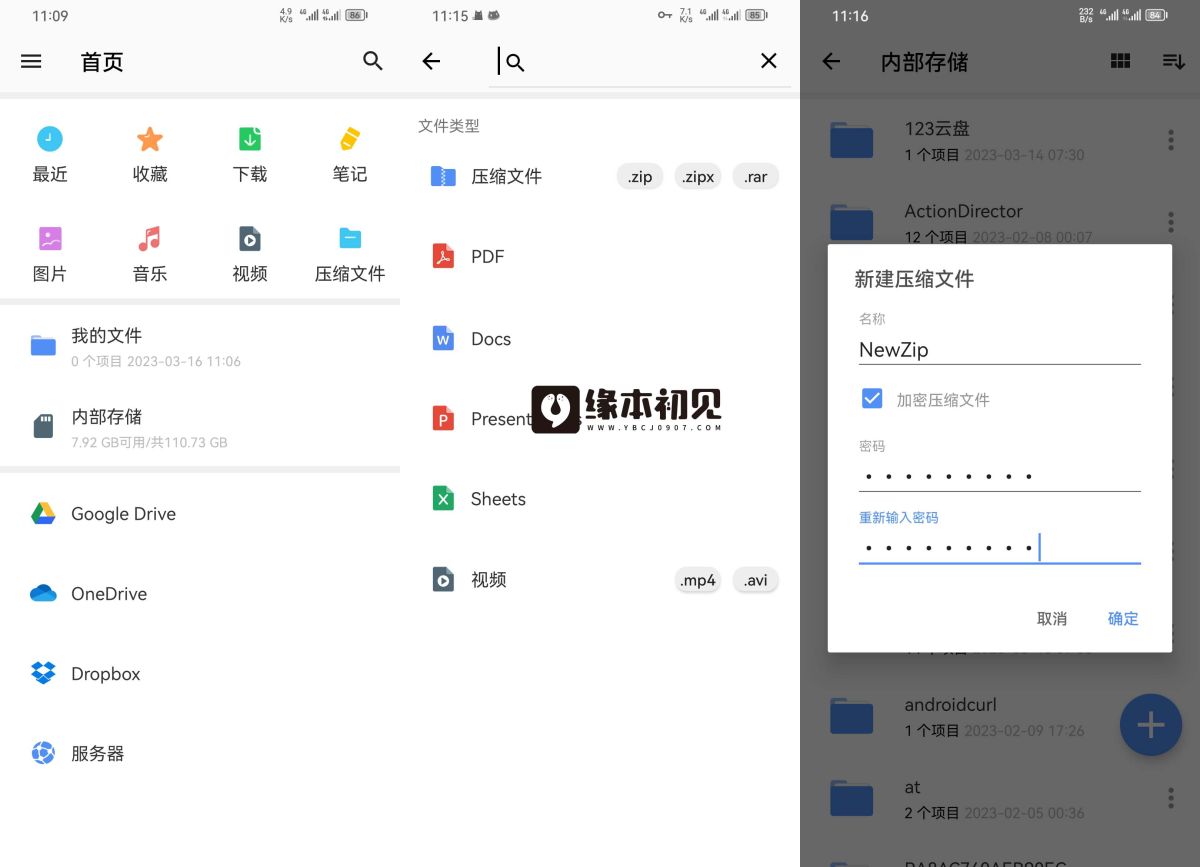Viewport: 1200px width, 867px height.
Task: Open sort options in 内部存储
Action: tap(1174, 61)
